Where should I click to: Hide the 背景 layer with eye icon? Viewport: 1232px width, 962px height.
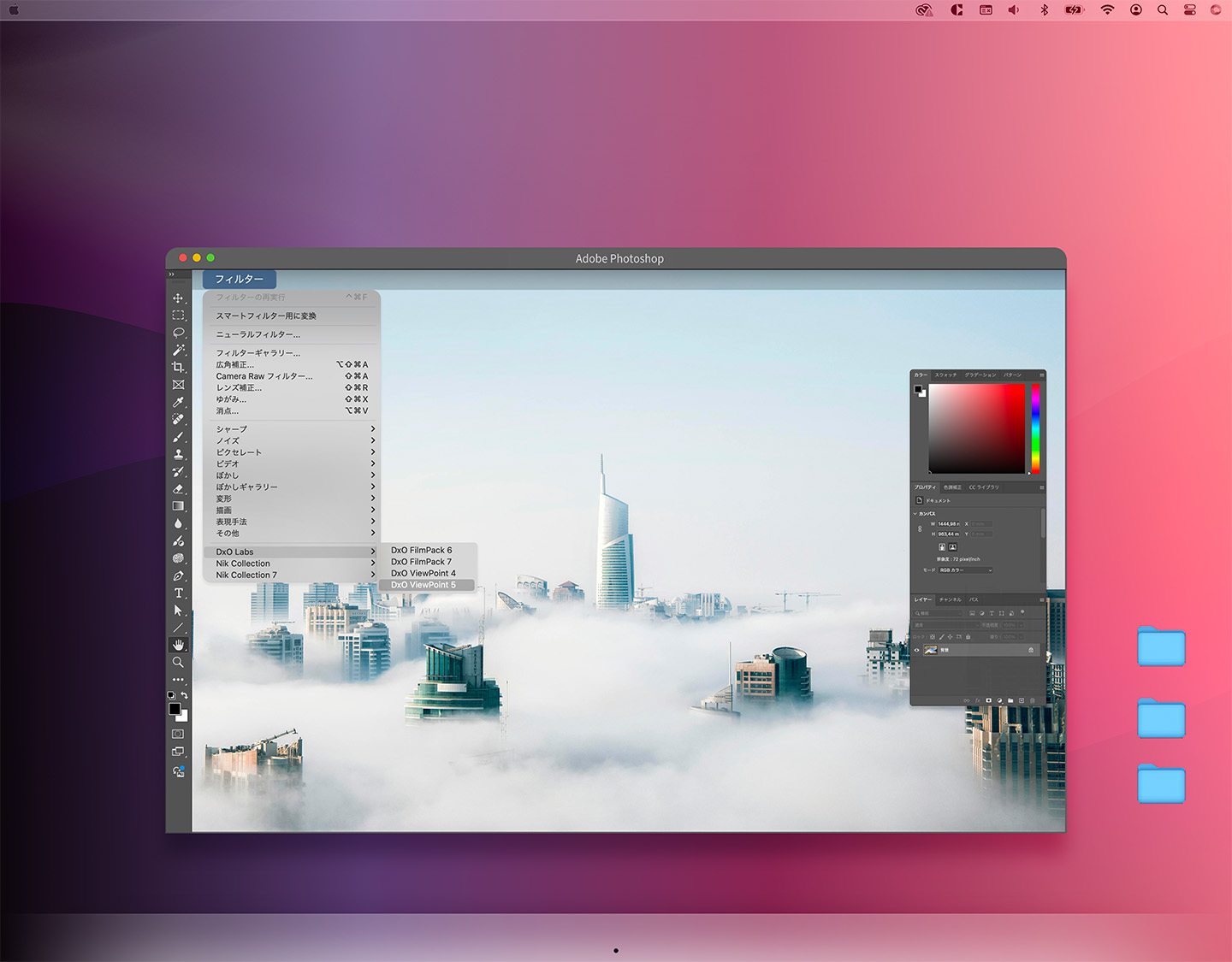(x=917, y=650)
